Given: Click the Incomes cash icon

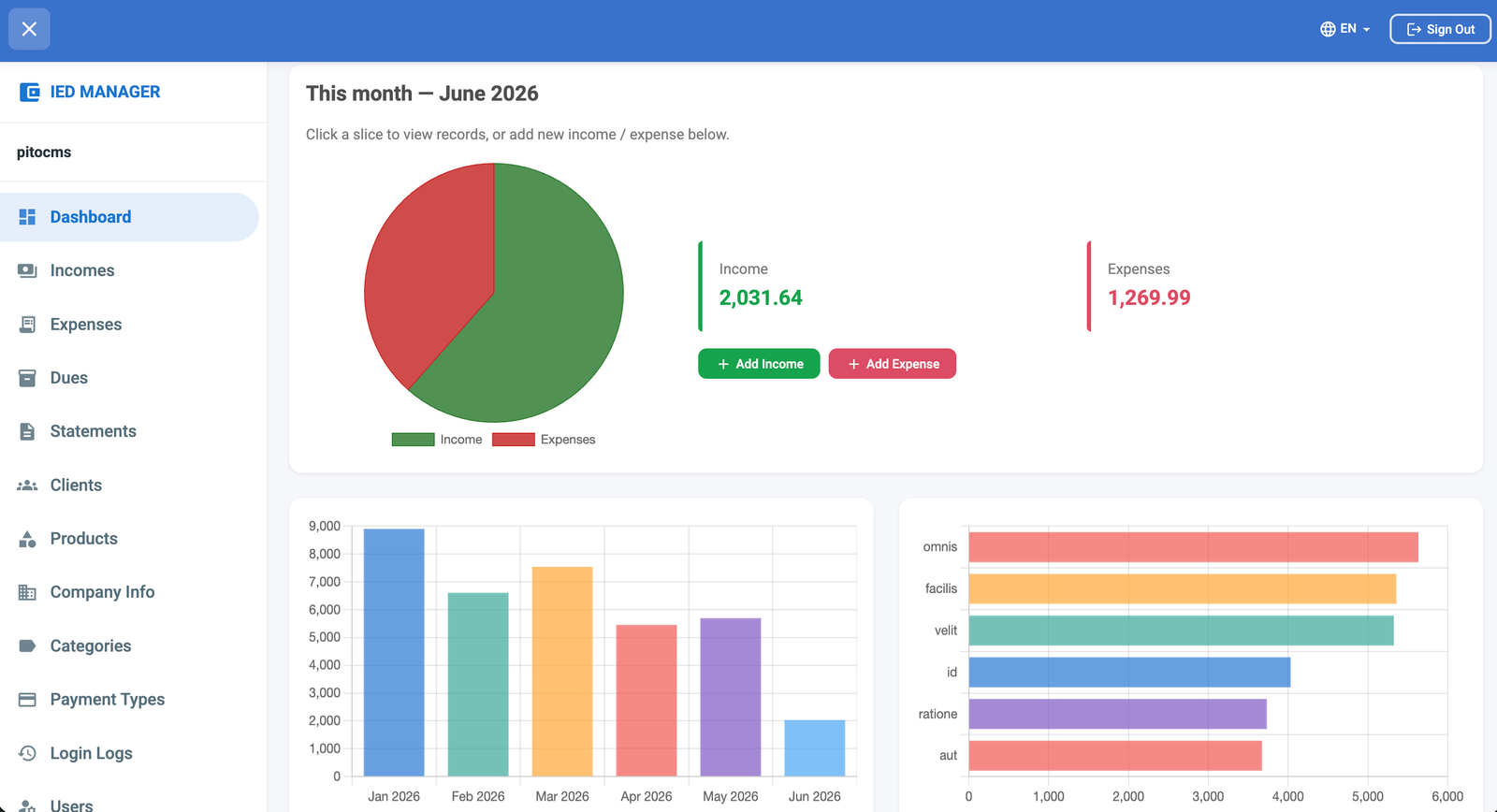Looking at the screenshot, I should 27,270.
